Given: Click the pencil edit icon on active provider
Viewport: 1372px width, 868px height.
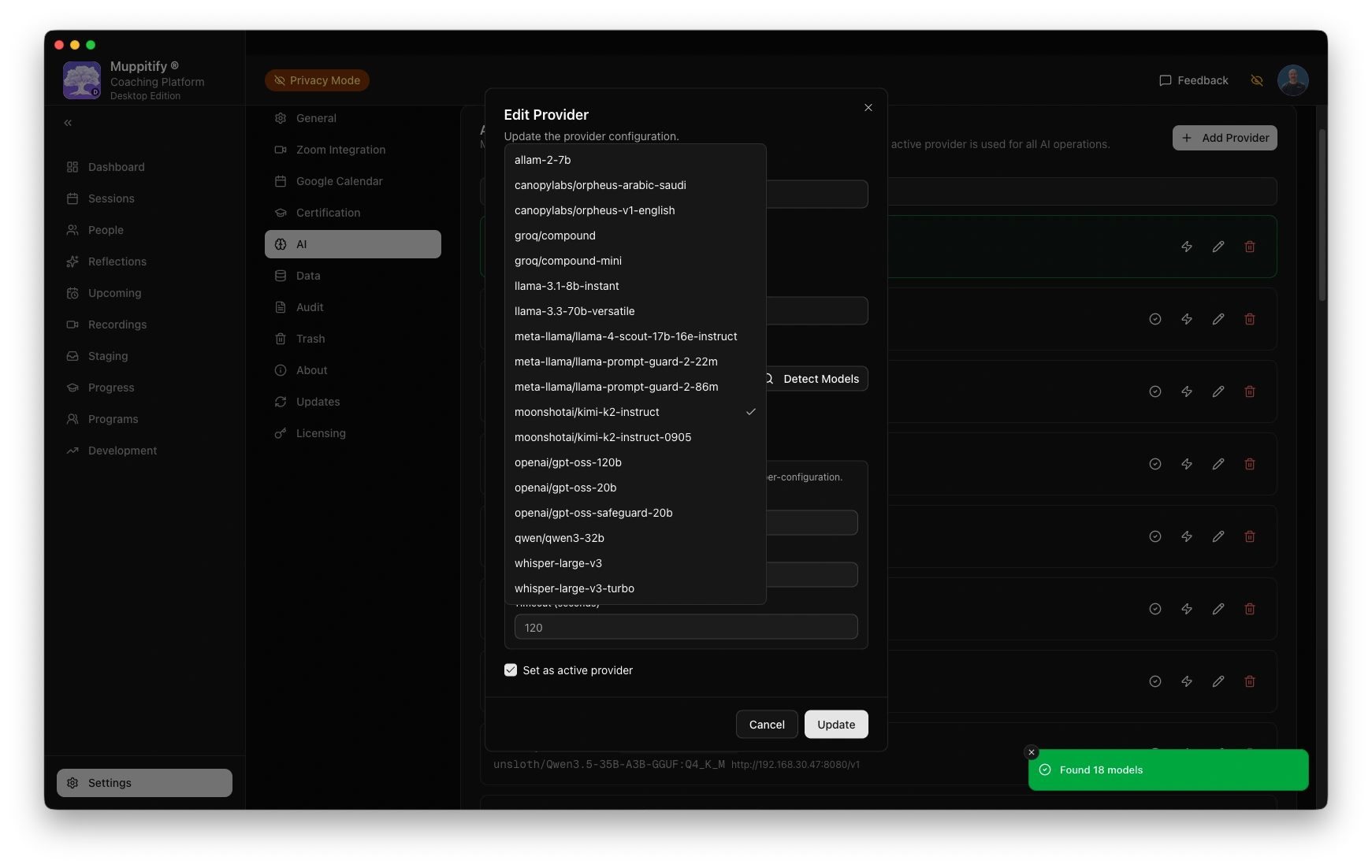Looking at the screenshot, I should 1218,247.
